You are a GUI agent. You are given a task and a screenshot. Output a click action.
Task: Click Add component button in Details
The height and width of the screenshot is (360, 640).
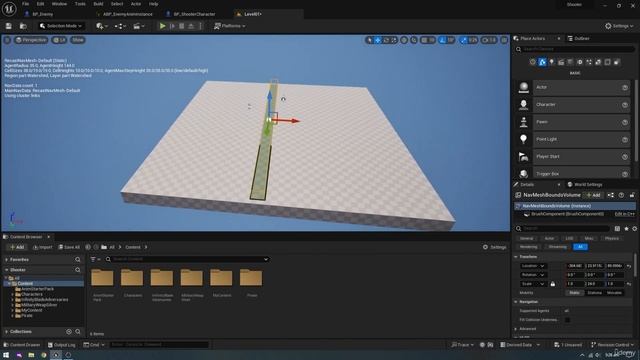(593, 195)
